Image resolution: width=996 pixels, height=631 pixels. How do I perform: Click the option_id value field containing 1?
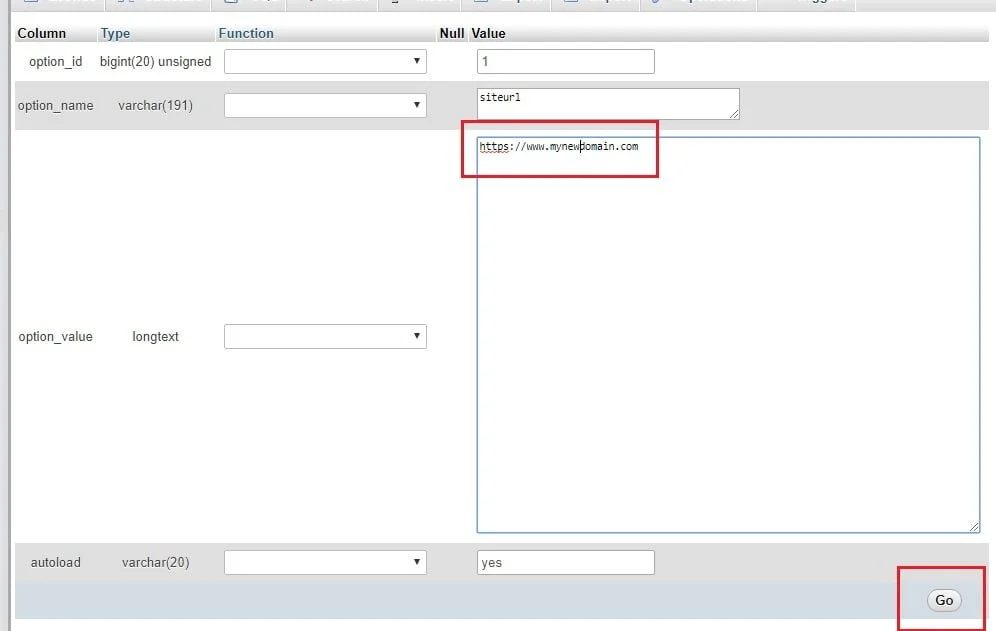click(x=565, y=62)
